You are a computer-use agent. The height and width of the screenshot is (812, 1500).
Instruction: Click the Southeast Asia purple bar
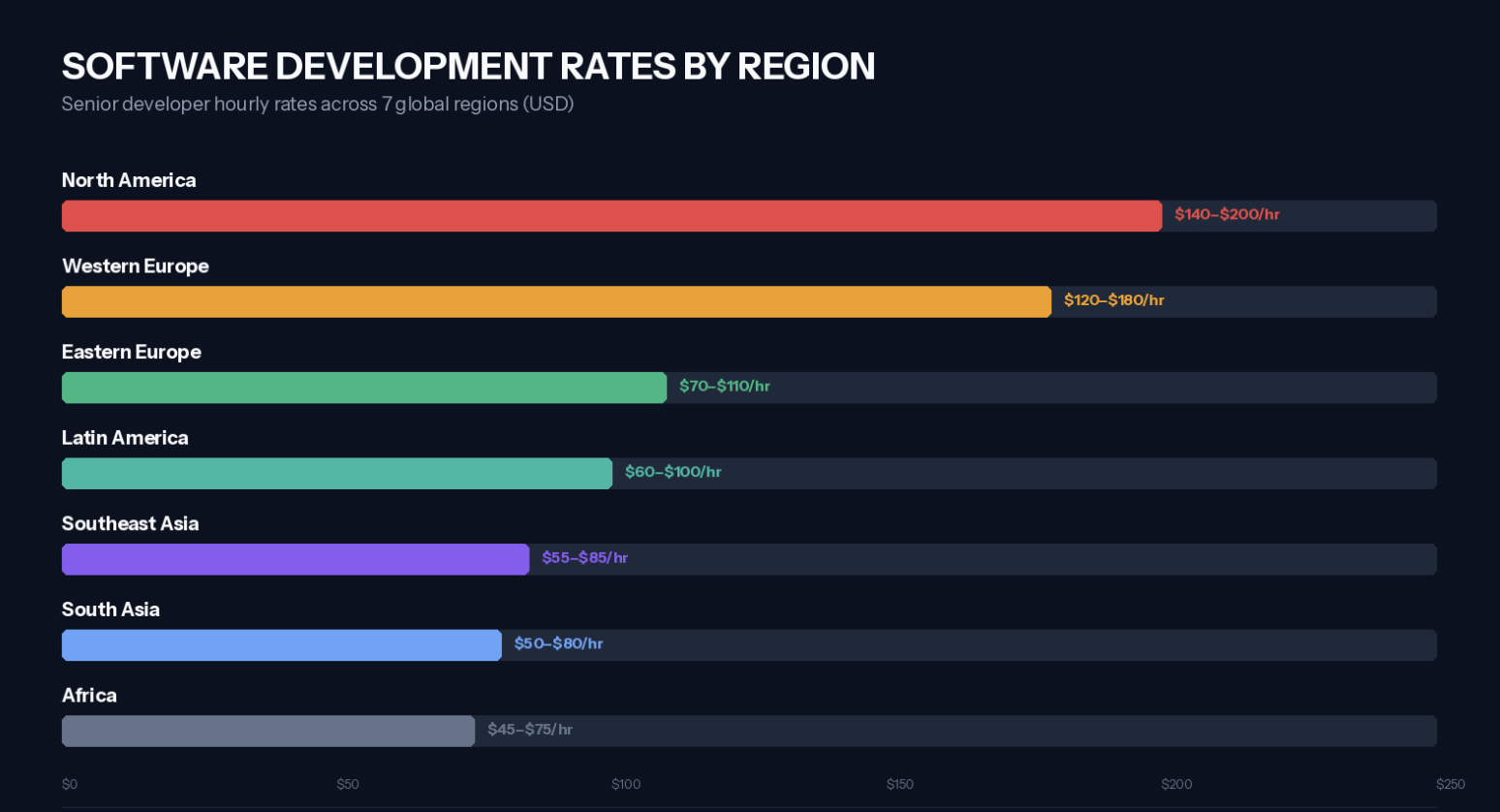[295, 559]
